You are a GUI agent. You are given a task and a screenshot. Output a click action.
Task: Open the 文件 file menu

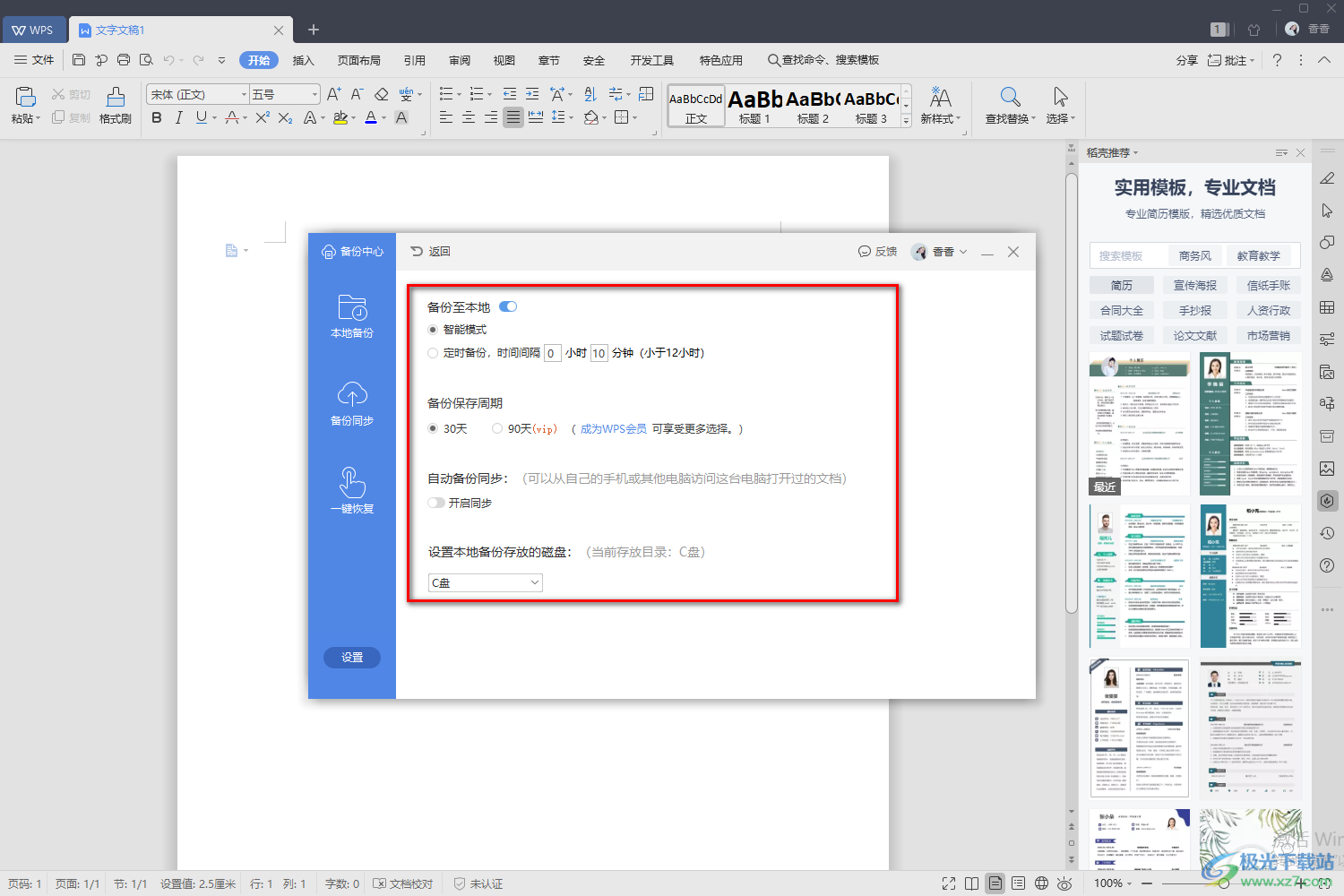click(x=34, y=60)
